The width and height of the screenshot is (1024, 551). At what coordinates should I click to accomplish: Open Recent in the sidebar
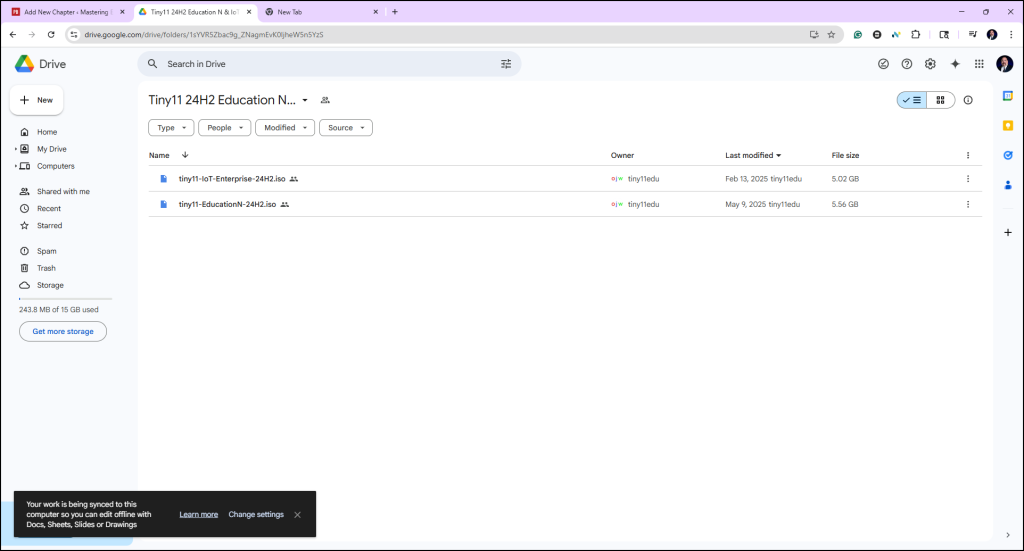coord(49,208)
